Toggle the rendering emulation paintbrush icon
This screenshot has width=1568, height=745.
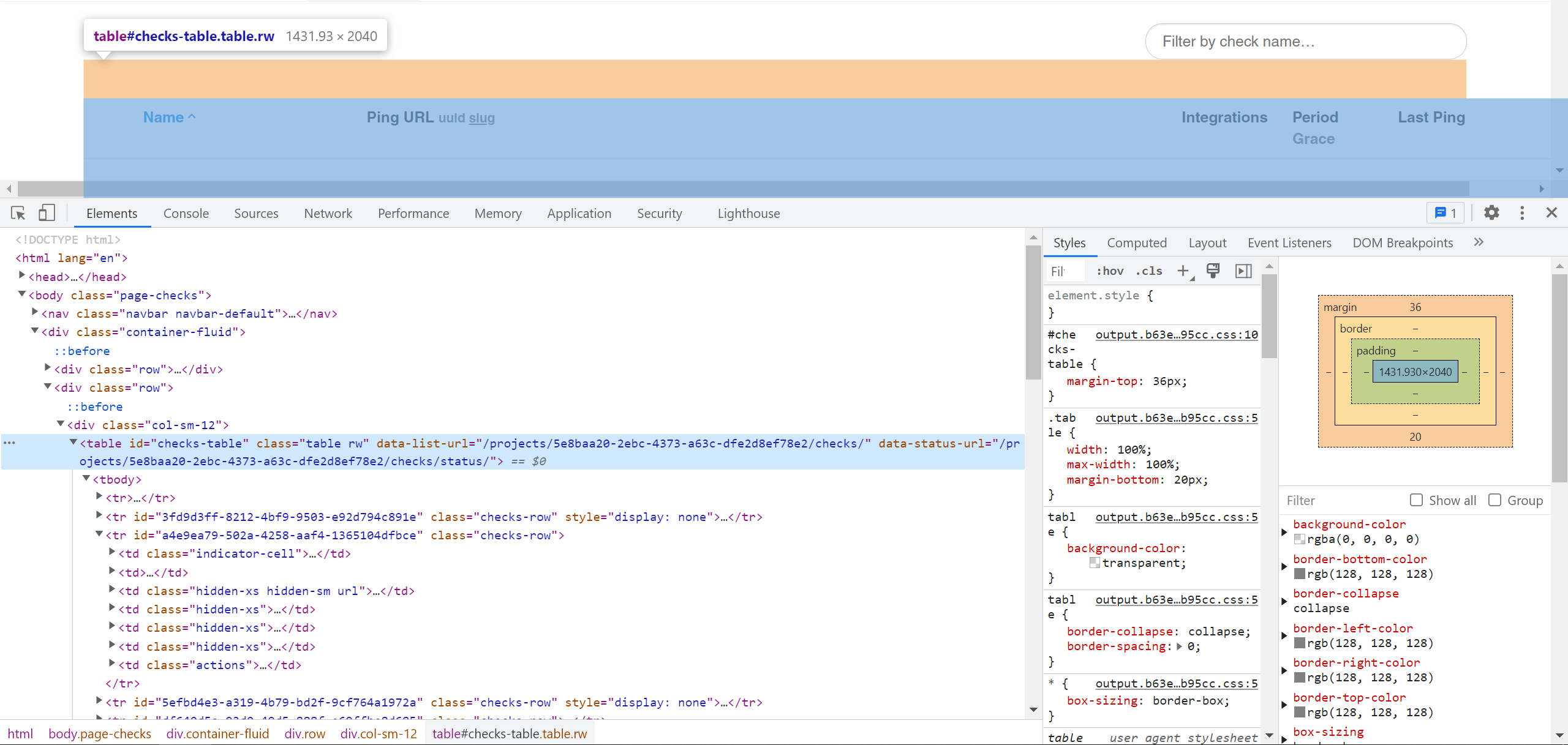pyautogui.click(x=1213, y=271)
